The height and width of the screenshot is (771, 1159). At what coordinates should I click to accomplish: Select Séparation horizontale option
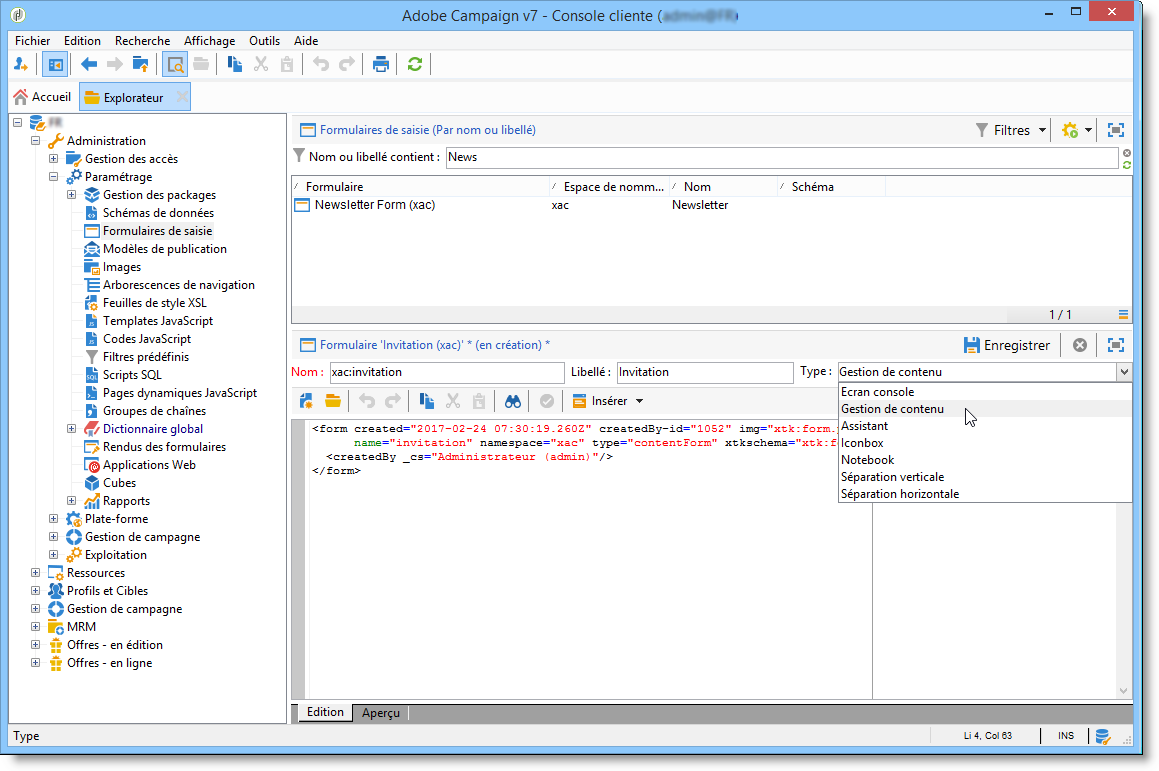985,494
